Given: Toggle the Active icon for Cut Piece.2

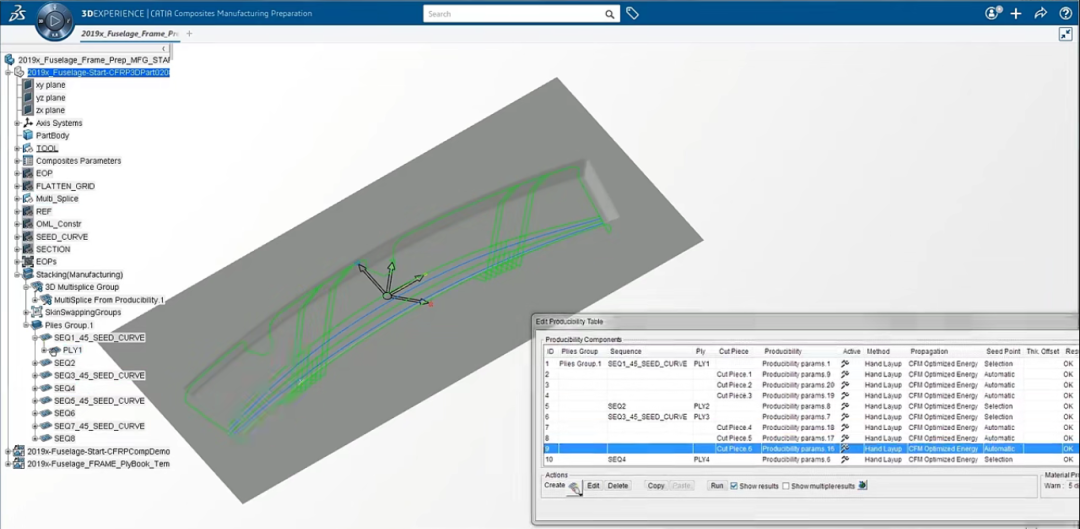Looking at the screenshot, I should (844, 384).
